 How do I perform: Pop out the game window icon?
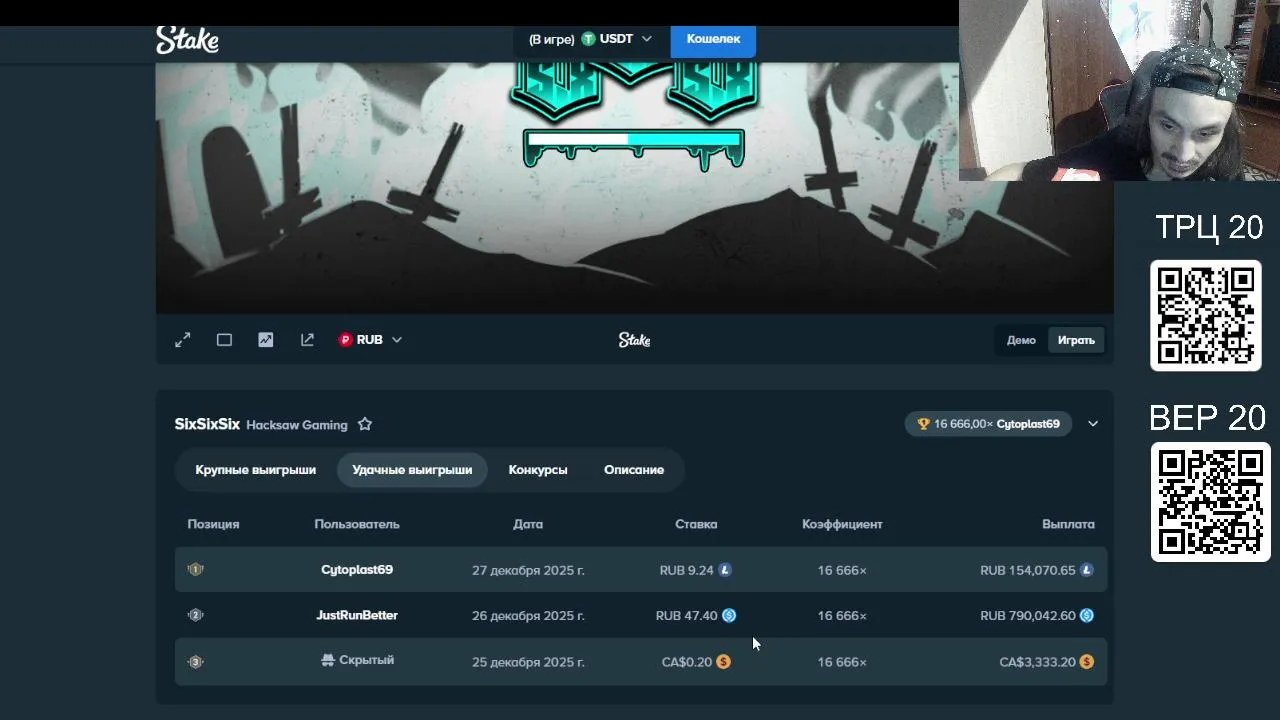[x=307, y=340]
